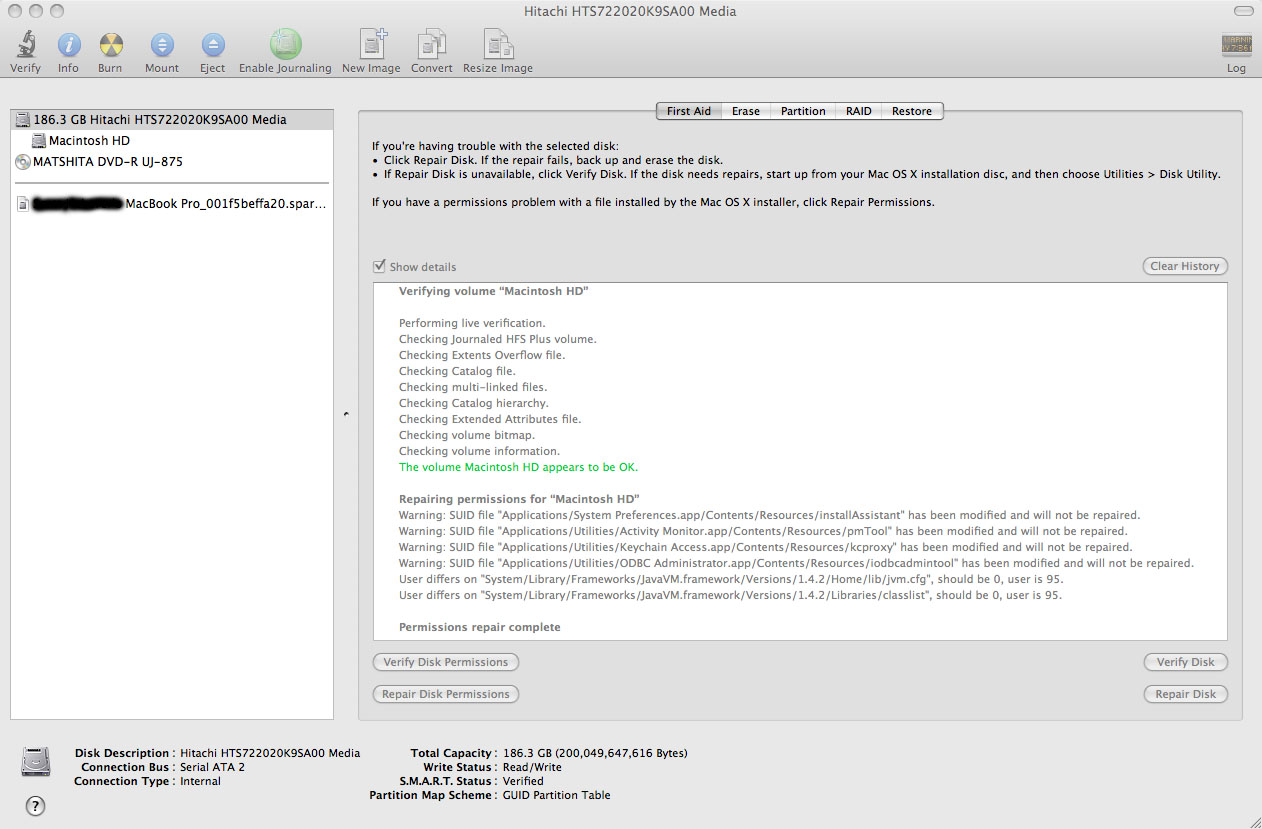Screen dimensions: 1262x829
Task: Click the Connection Type 'Internal' value
Action: pyautogui.click(x=200, y=781)
